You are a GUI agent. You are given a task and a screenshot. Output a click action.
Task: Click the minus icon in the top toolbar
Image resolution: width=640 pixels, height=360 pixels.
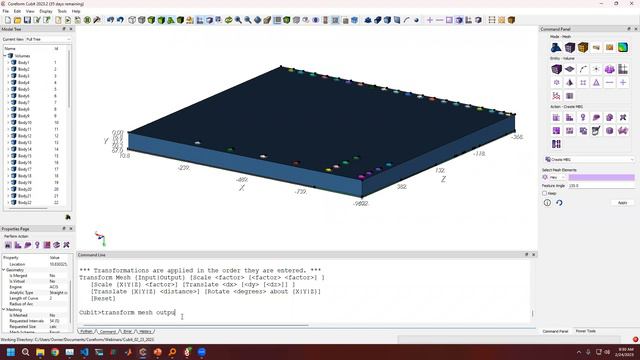coord(440,20)
